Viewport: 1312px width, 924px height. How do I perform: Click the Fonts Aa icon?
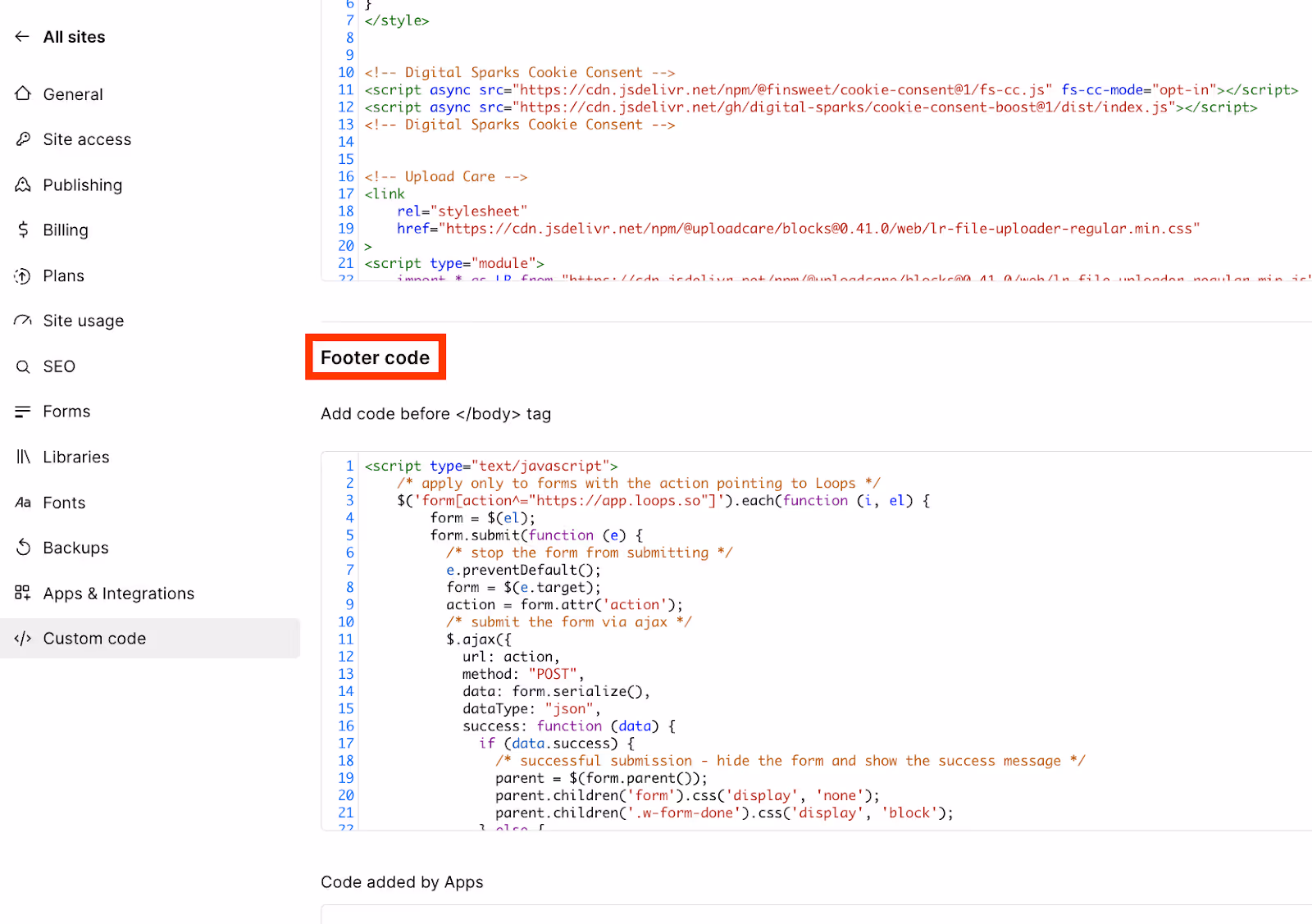point(23,503)
